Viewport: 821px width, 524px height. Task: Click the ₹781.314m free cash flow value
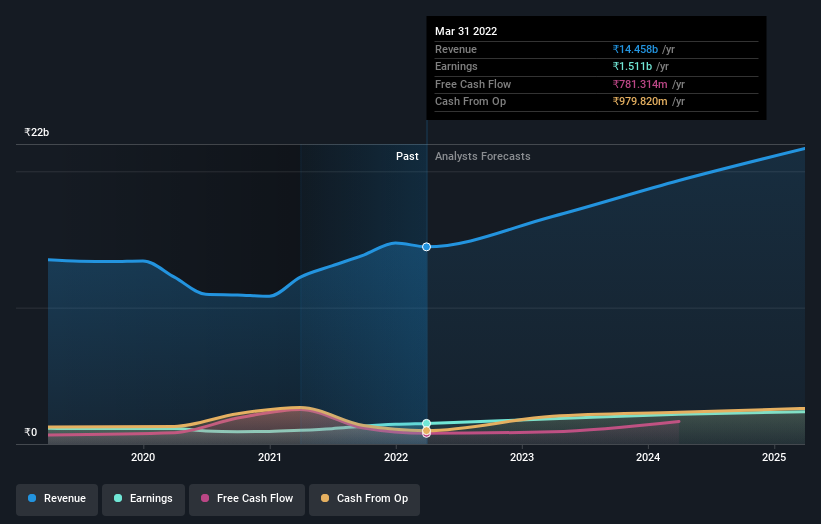pyautogui.click(x=640, y=84)
